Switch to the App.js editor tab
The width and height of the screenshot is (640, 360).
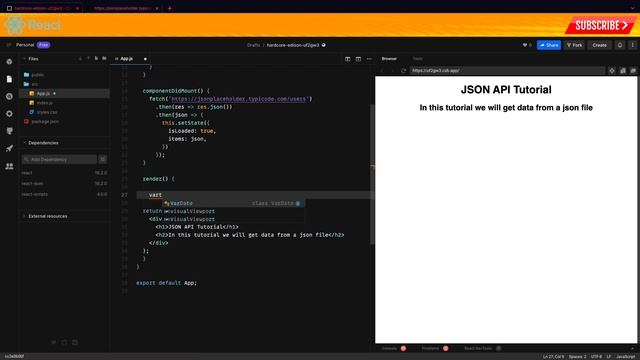coord(126,59)
